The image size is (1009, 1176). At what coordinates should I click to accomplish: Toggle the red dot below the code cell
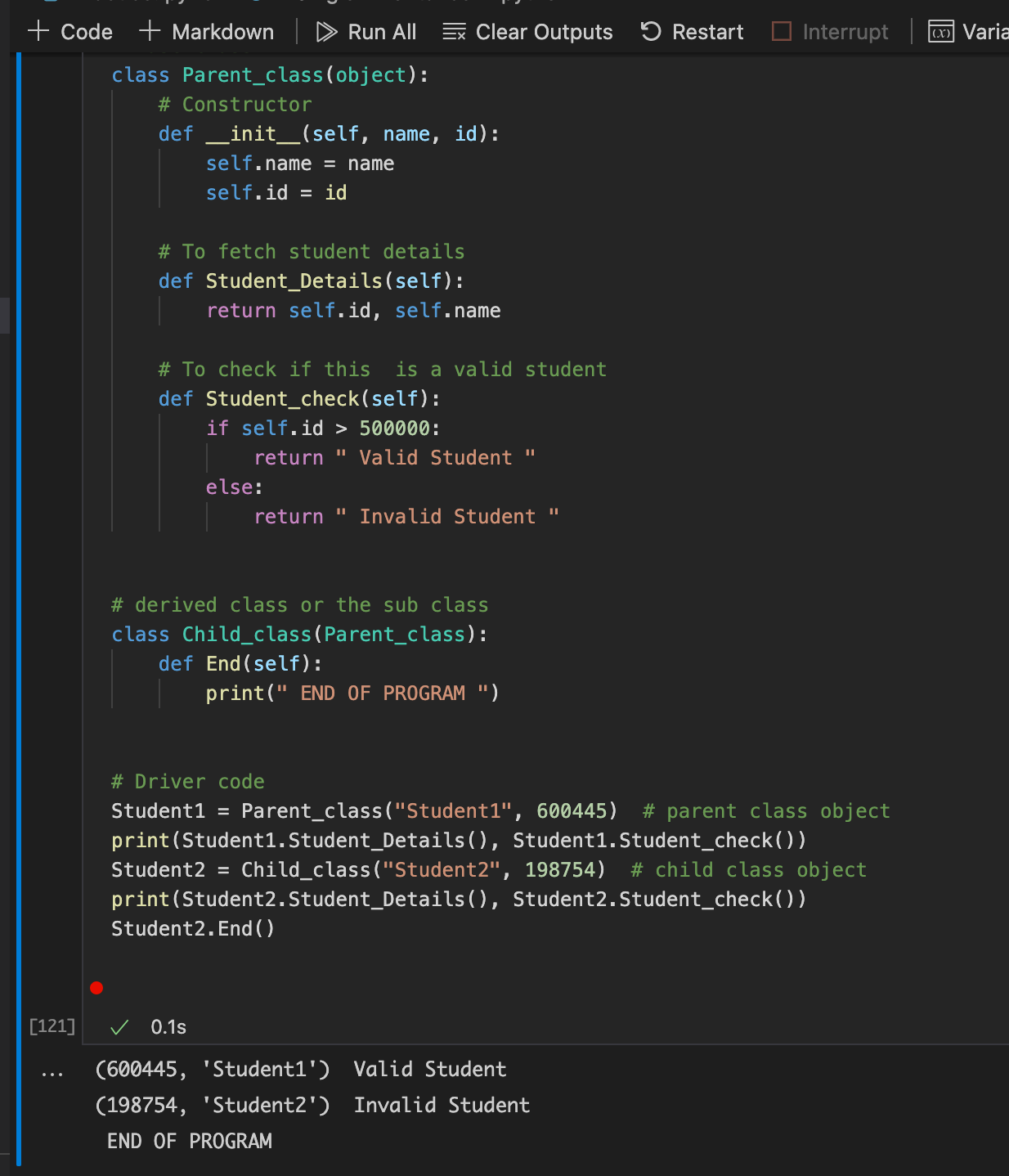click(97, 987)
